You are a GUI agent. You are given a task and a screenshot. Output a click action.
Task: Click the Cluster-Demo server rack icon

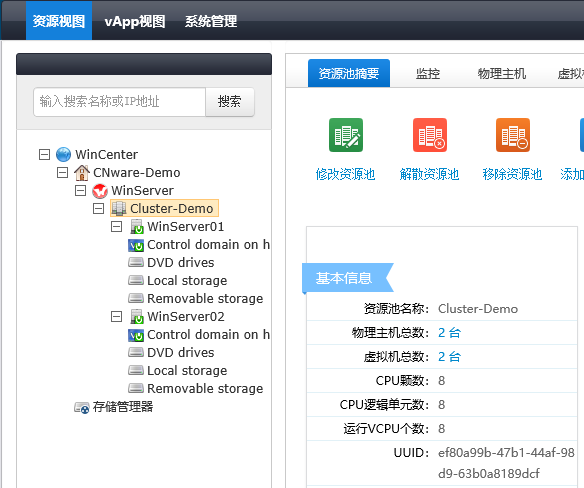119,208
